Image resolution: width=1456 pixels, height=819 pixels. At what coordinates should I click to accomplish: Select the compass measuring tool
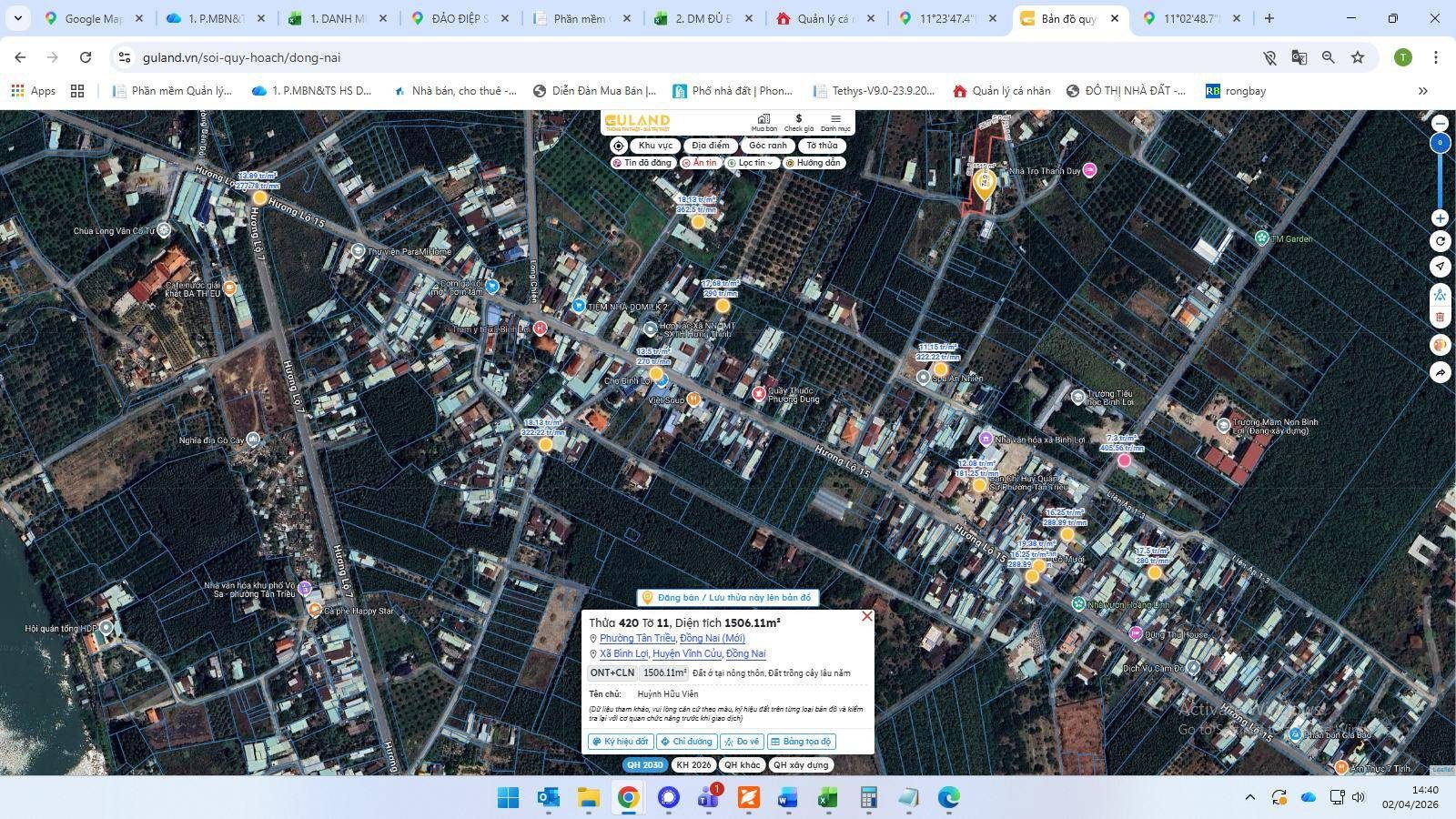coord(1440,295)
